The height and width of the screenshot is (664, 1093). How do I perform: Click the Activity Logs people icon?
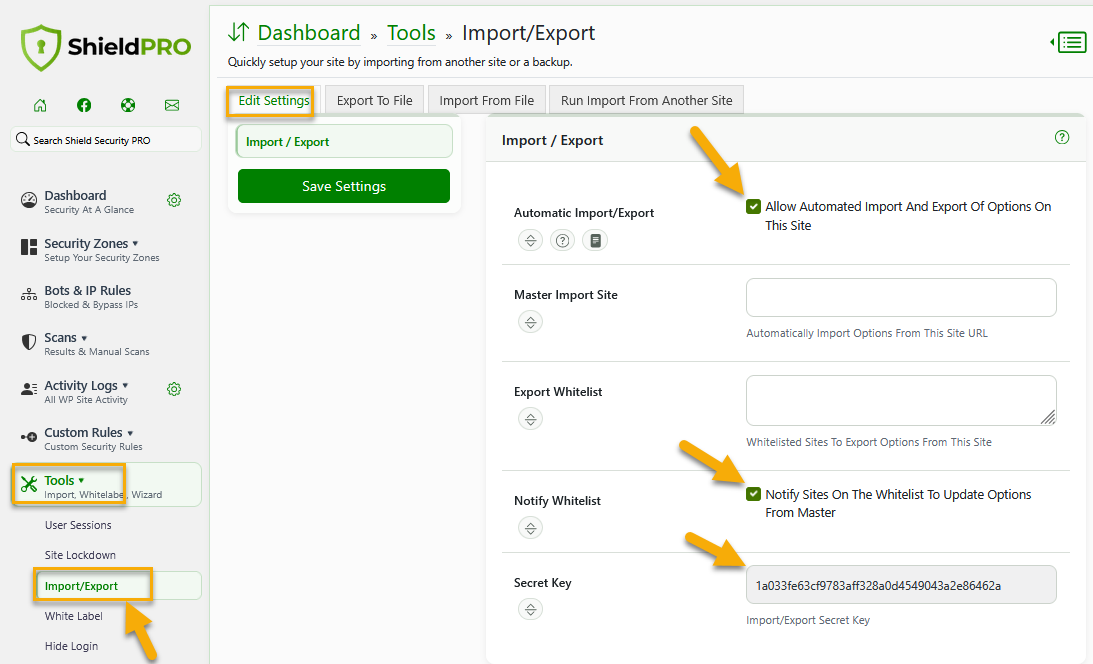(29, 389)
